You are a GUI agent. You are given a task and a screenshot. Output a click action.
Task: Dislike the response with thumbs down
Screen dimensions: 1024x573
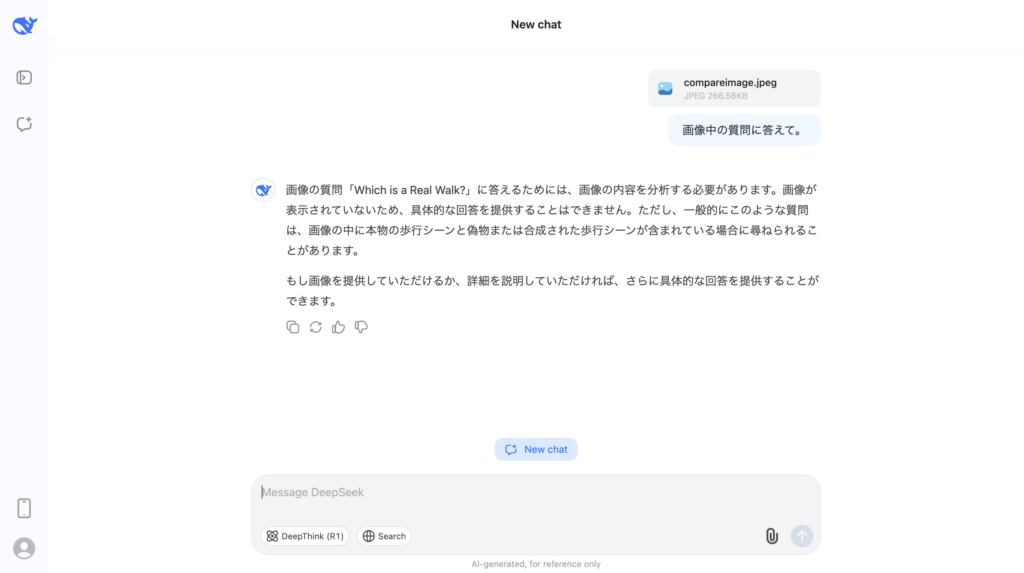pos(362,327)
